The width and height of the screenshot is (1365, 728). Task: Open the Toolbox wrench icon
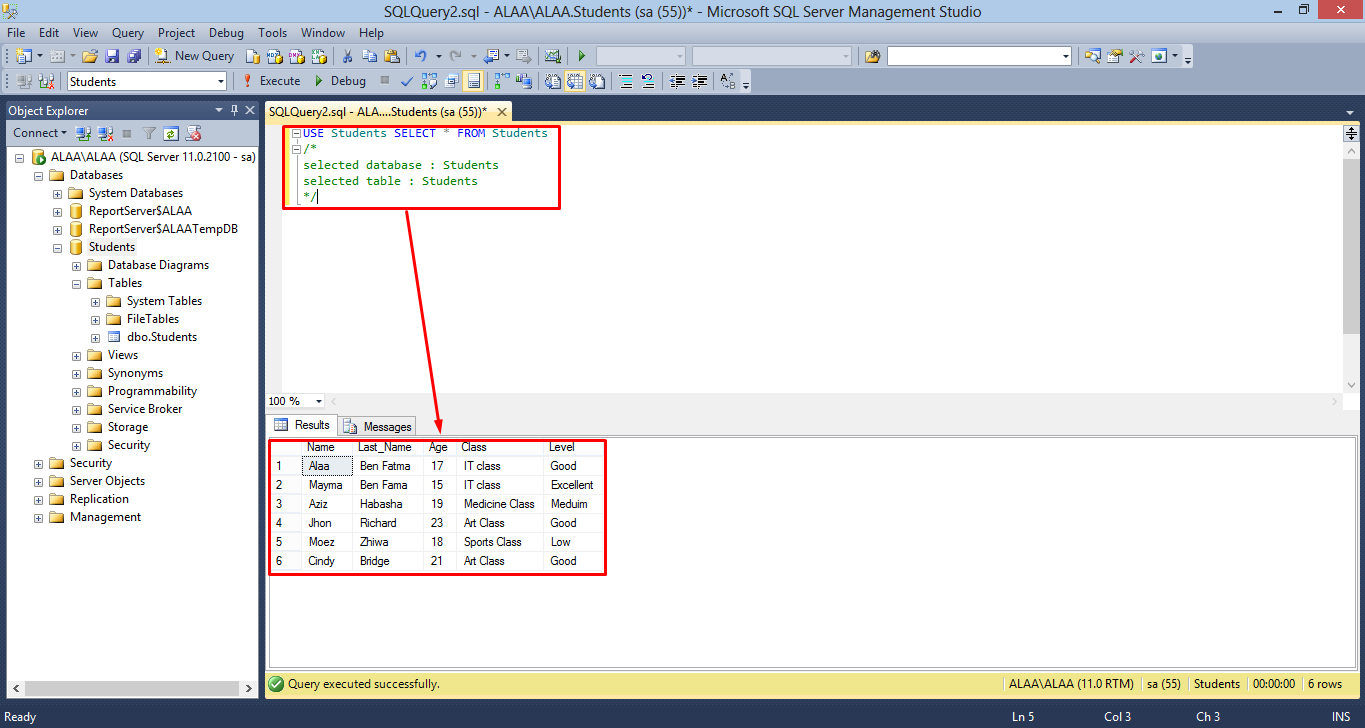pos(1136,56)
